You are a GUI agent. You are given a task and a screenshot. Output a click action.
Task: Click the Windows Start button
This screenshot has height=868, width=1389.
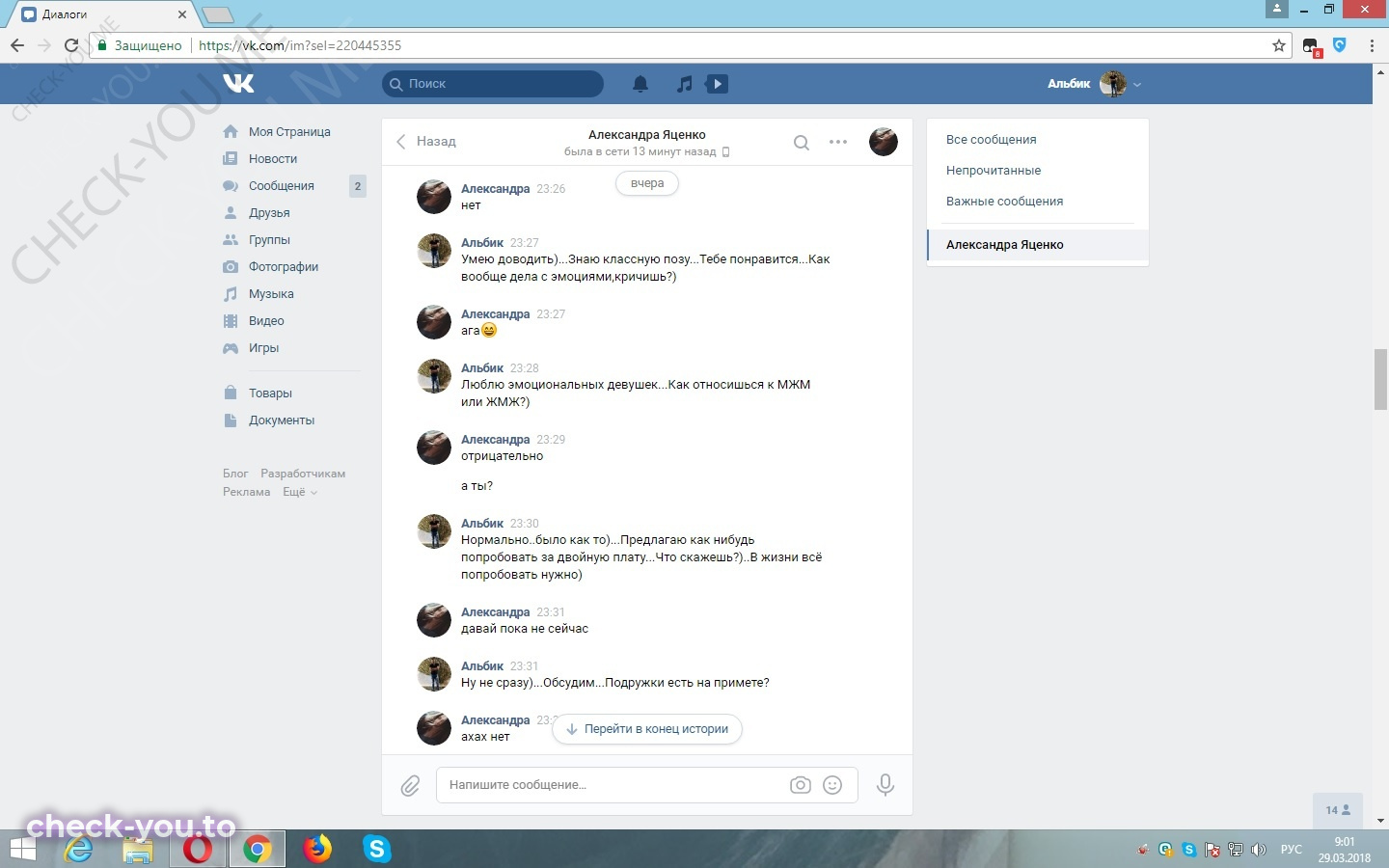(x=22, y=849)
